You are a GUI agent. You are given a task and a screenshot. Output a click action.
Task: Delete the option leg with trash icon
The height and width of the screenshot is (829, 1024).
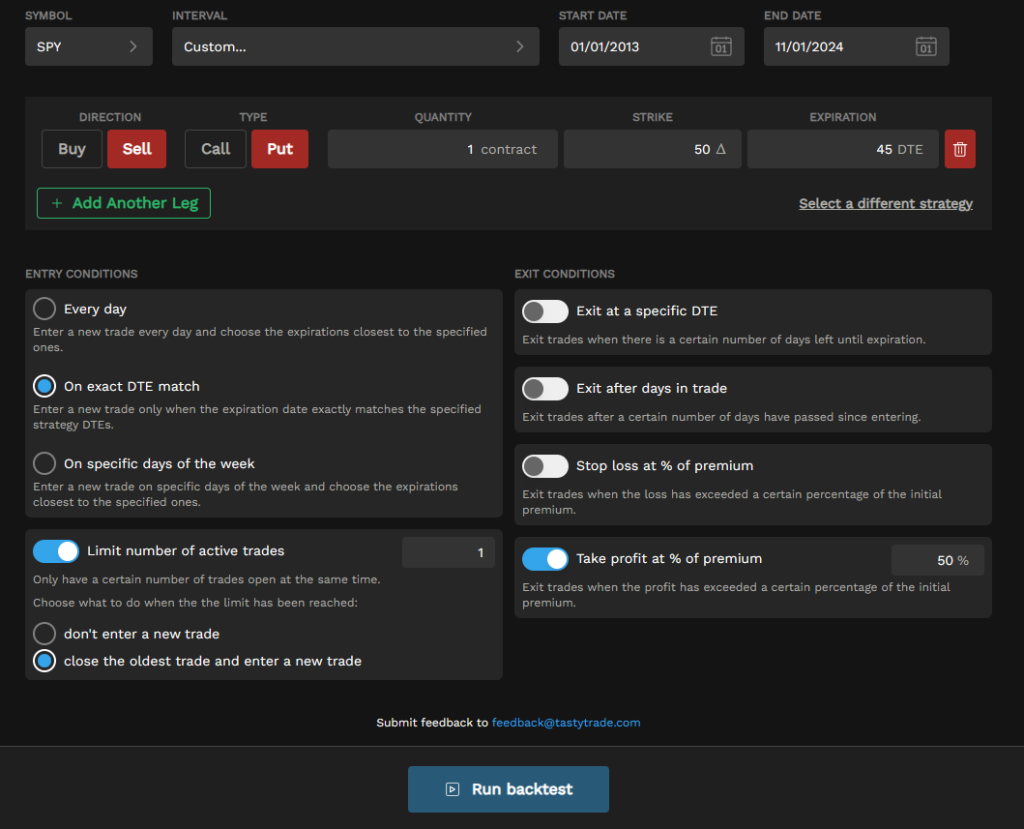(x=959, y=149)
